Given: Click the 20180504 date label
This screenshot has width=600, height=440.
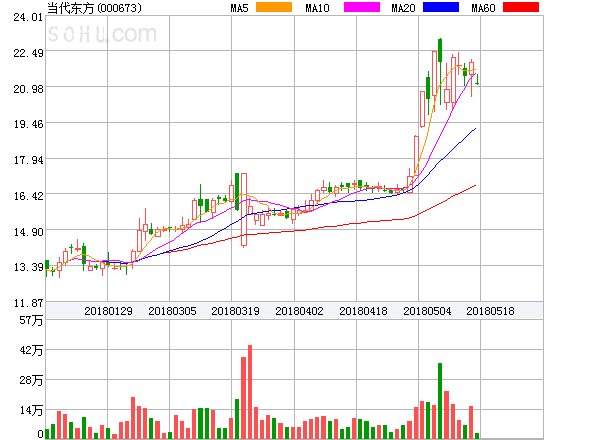Looking at the screenshot, I should [427, 311].
